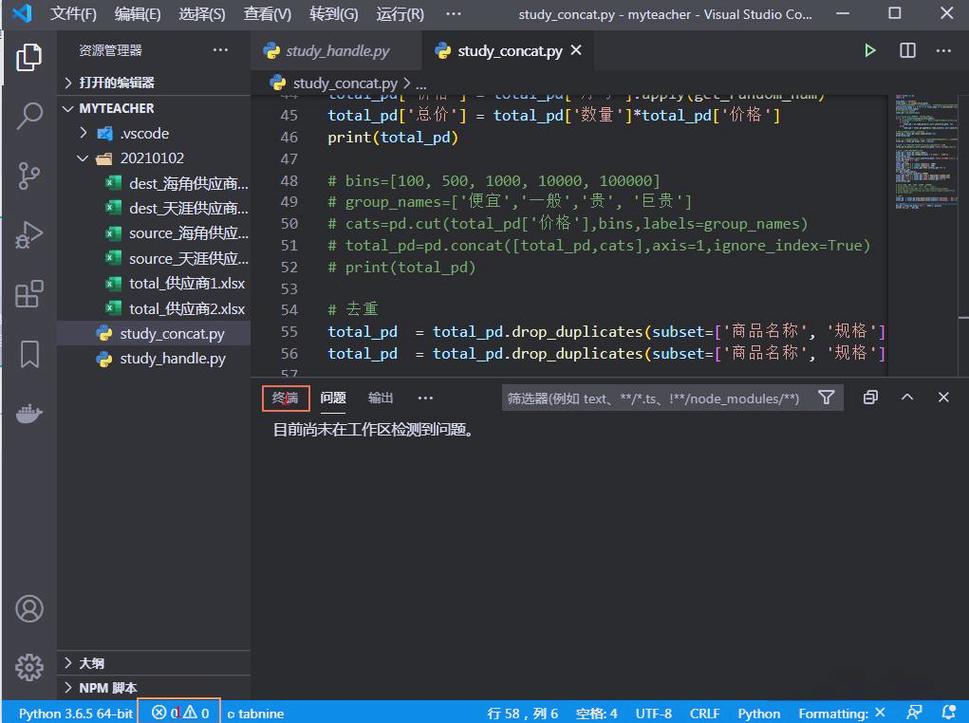Open the Run and Debug view
The width and height of the screenshot is (969, 723).
[x=28, y=235]
